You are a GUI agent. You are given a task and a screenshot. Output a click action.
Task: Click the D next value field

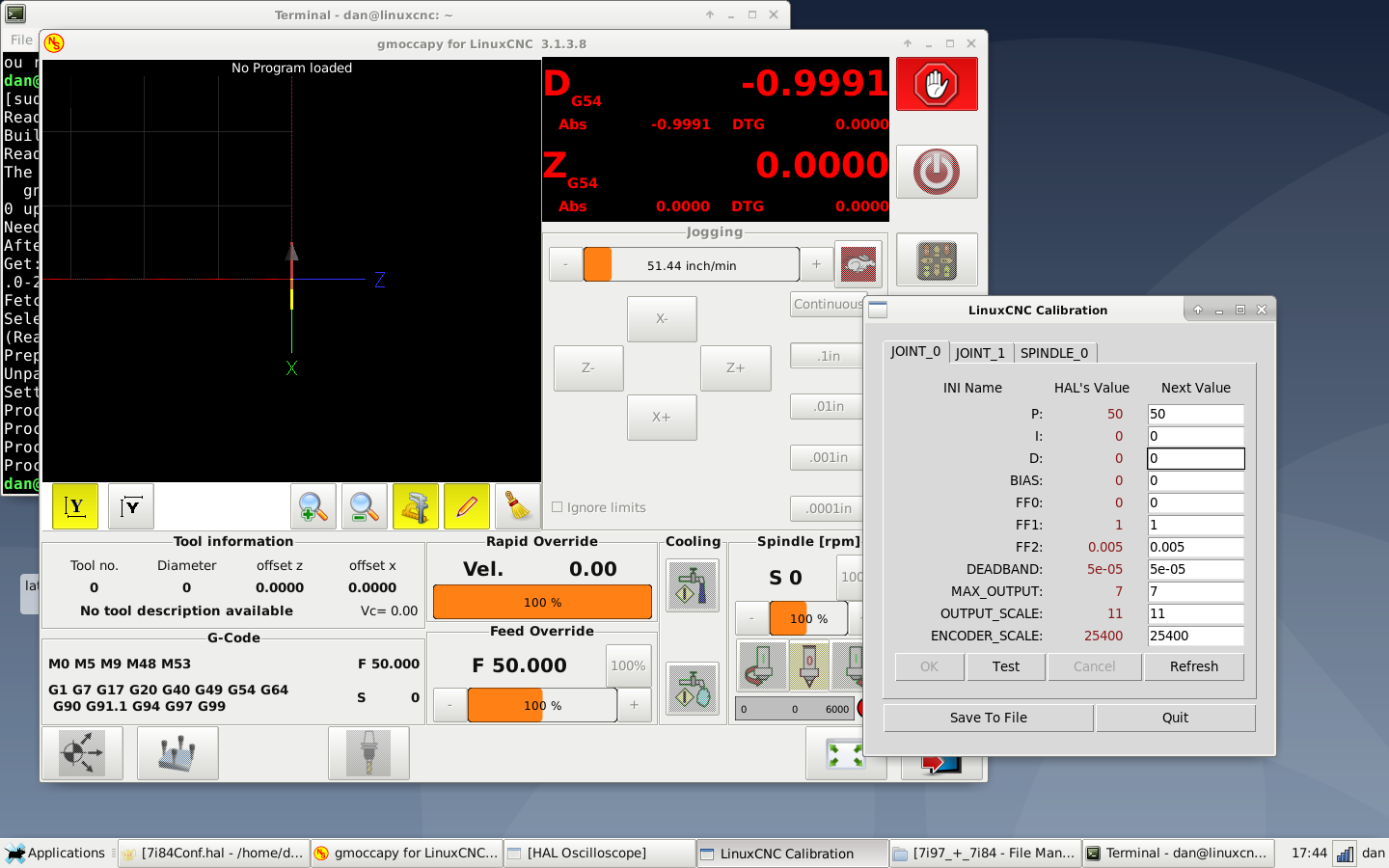(1195, 458)
